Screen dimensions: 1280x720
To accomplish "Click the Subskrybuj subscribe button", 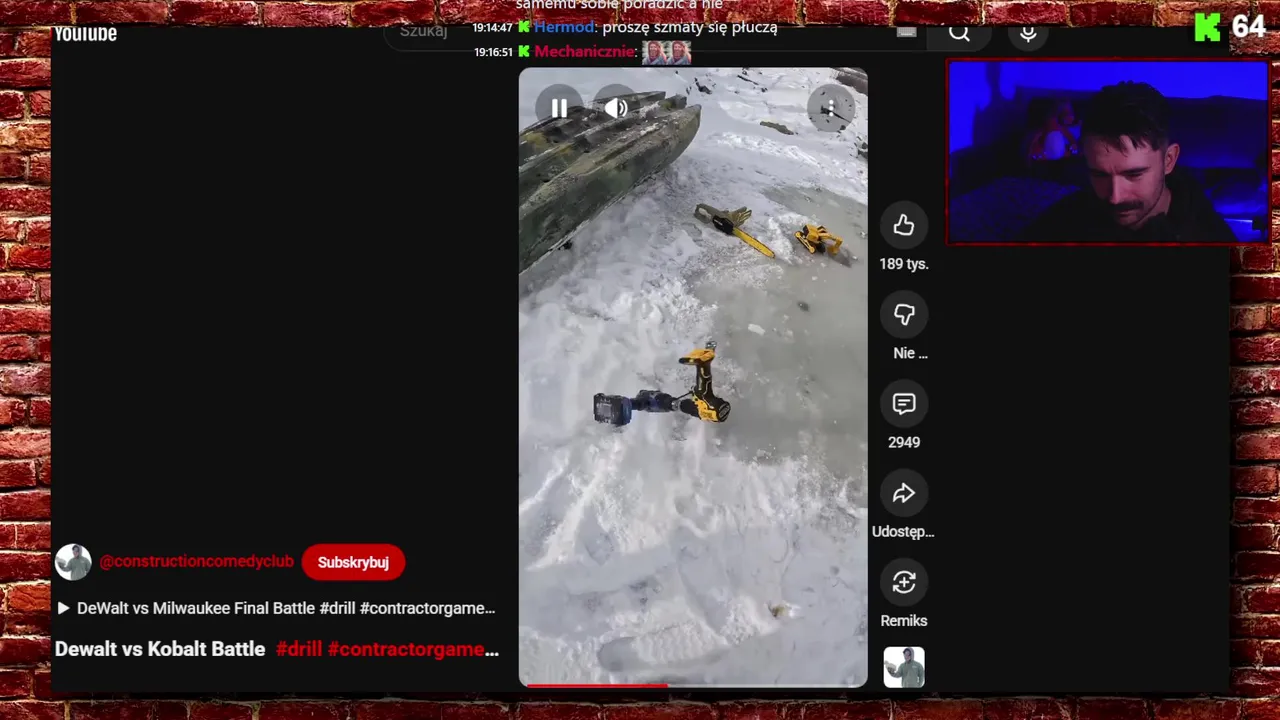I will coord(353,562).
